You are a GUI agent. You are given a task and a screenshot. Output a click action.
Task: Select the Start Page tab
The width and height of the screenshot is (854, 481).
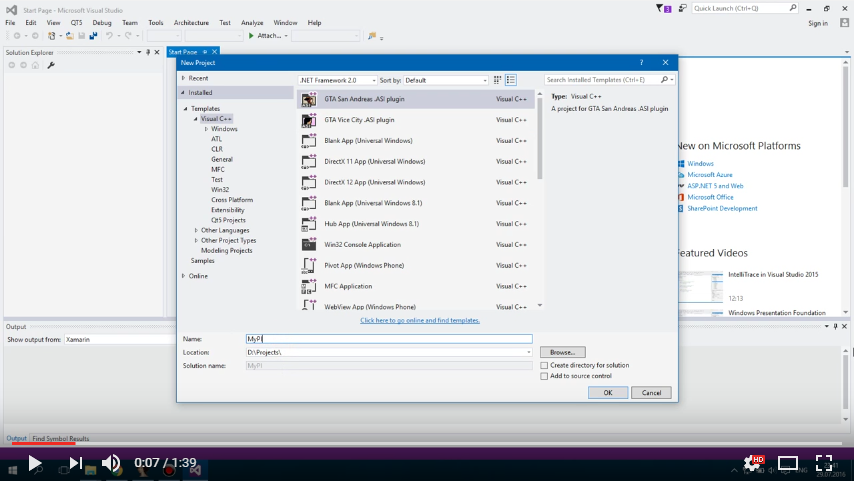pyautogui.click(x=183, y=52)
